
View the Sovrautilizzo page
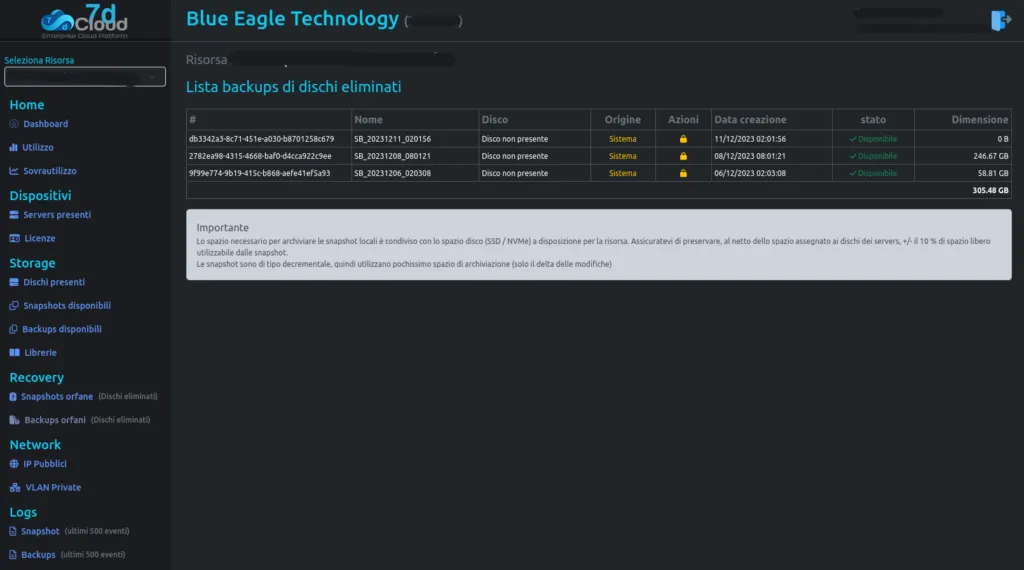(50, 171)
